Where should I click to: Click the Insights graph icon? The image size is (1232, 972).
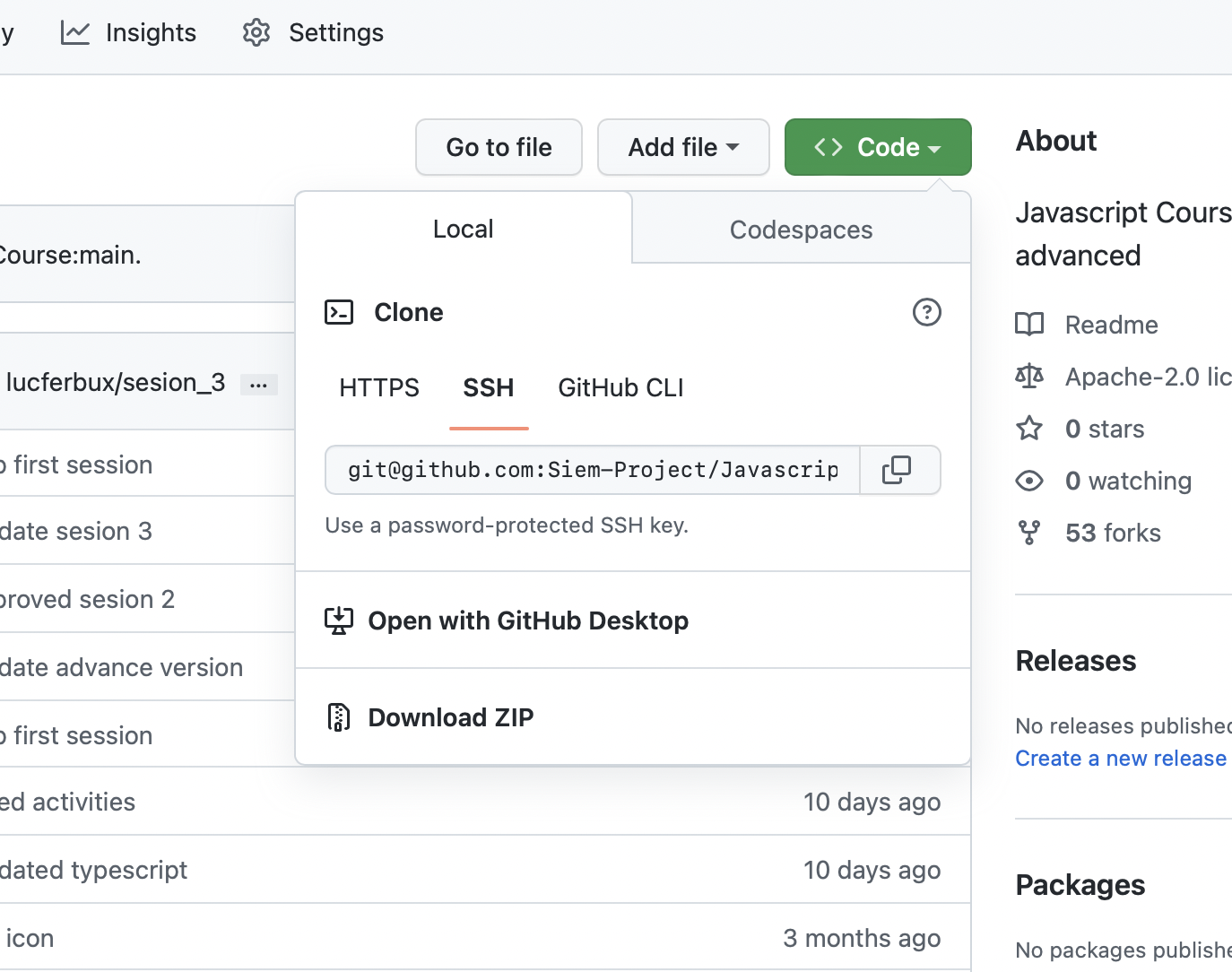75,32
